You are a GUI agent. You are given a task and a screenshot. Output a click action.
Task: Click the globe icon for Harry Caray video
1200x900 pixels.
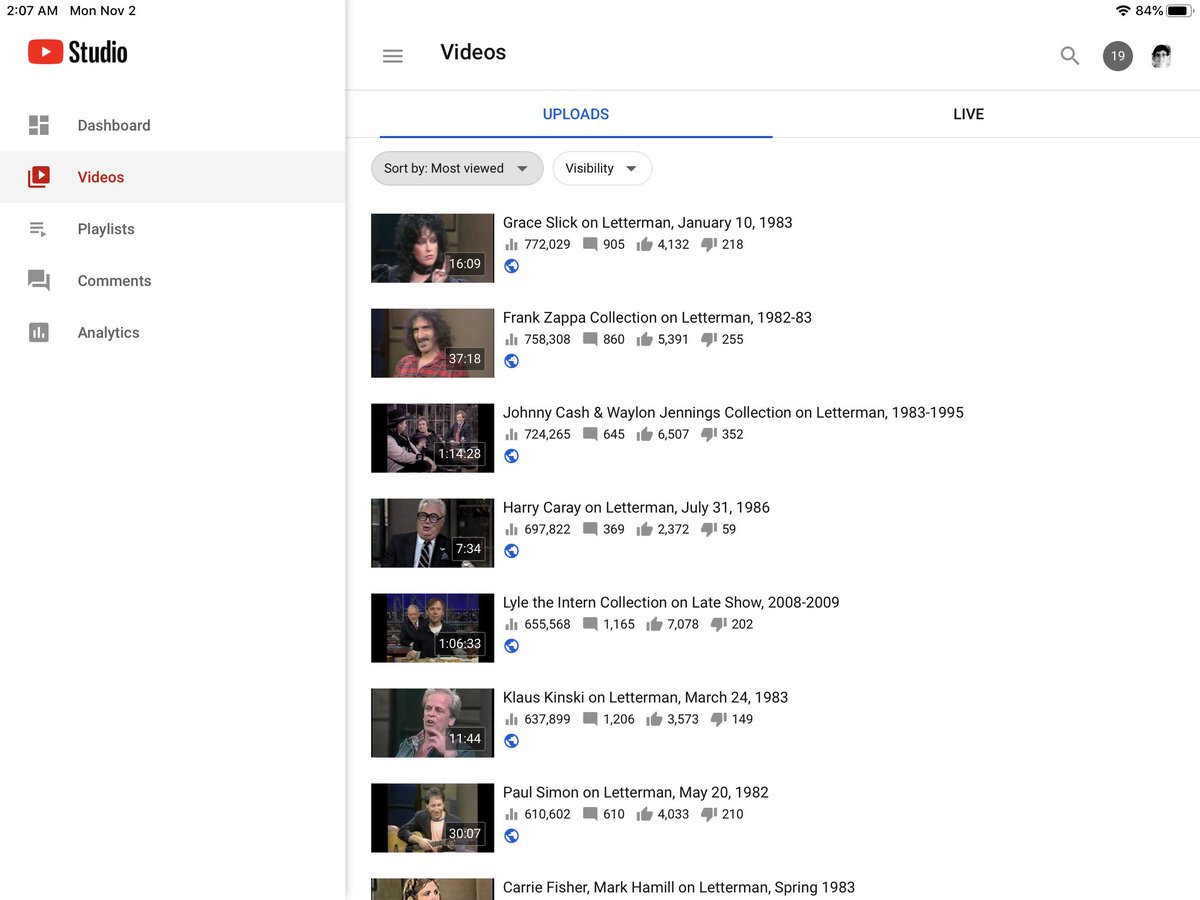tap(511, 551)
